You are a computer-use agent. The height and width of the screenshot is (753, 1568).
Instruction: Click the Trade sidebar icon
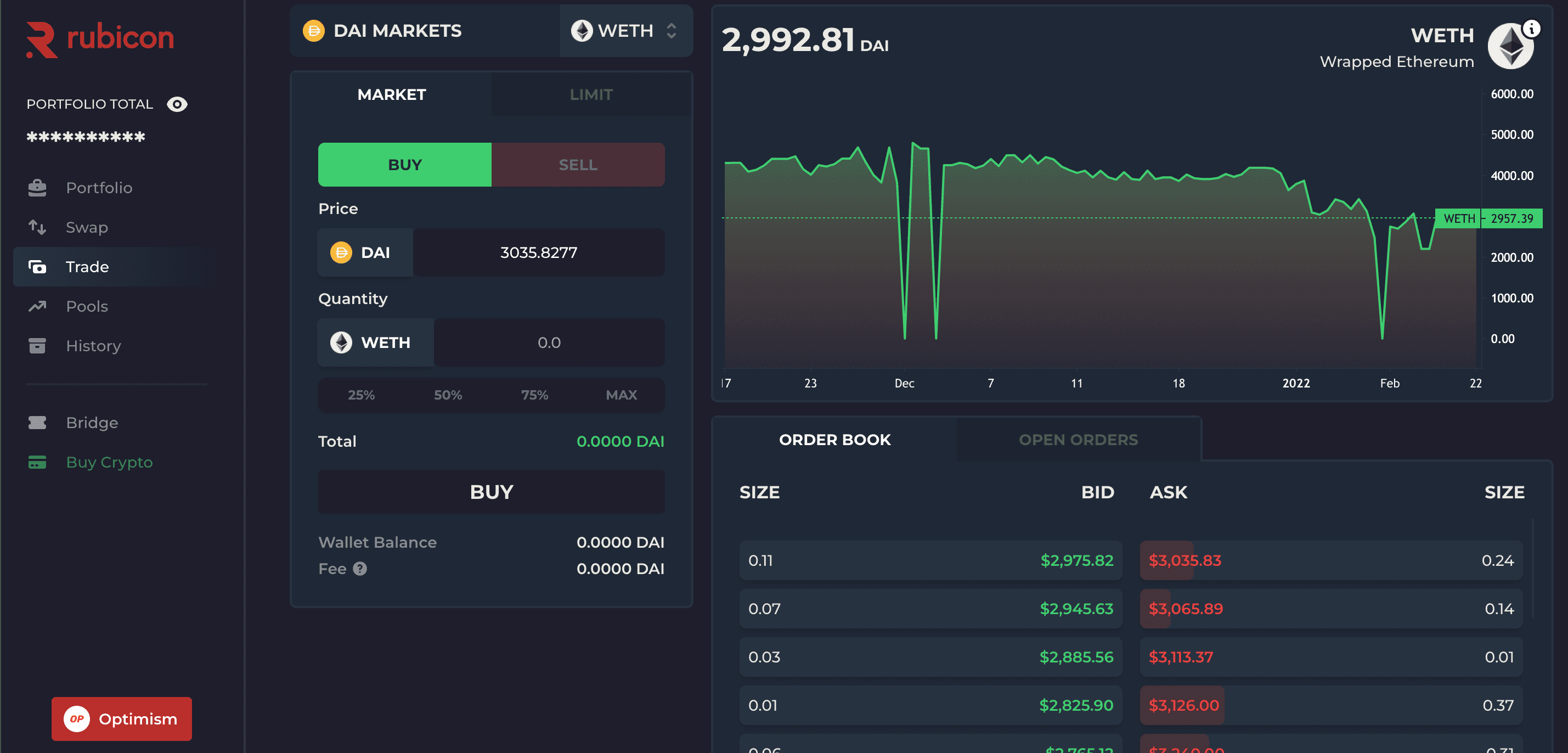(x=37, y=267)
